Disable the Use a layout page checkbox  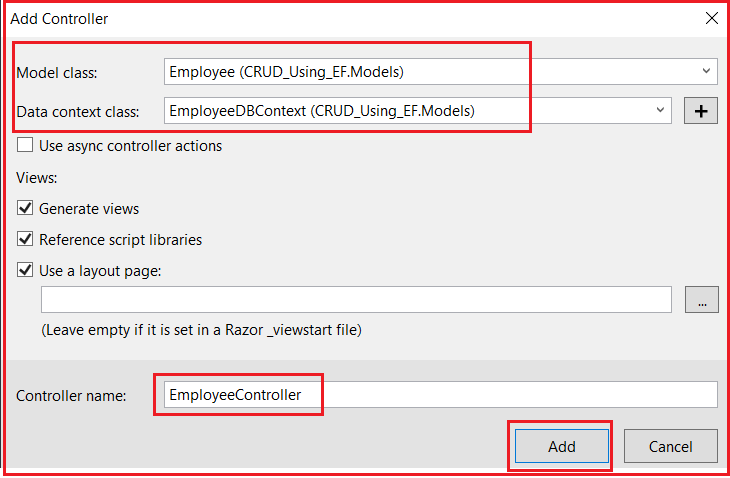[x=25, y=270]
